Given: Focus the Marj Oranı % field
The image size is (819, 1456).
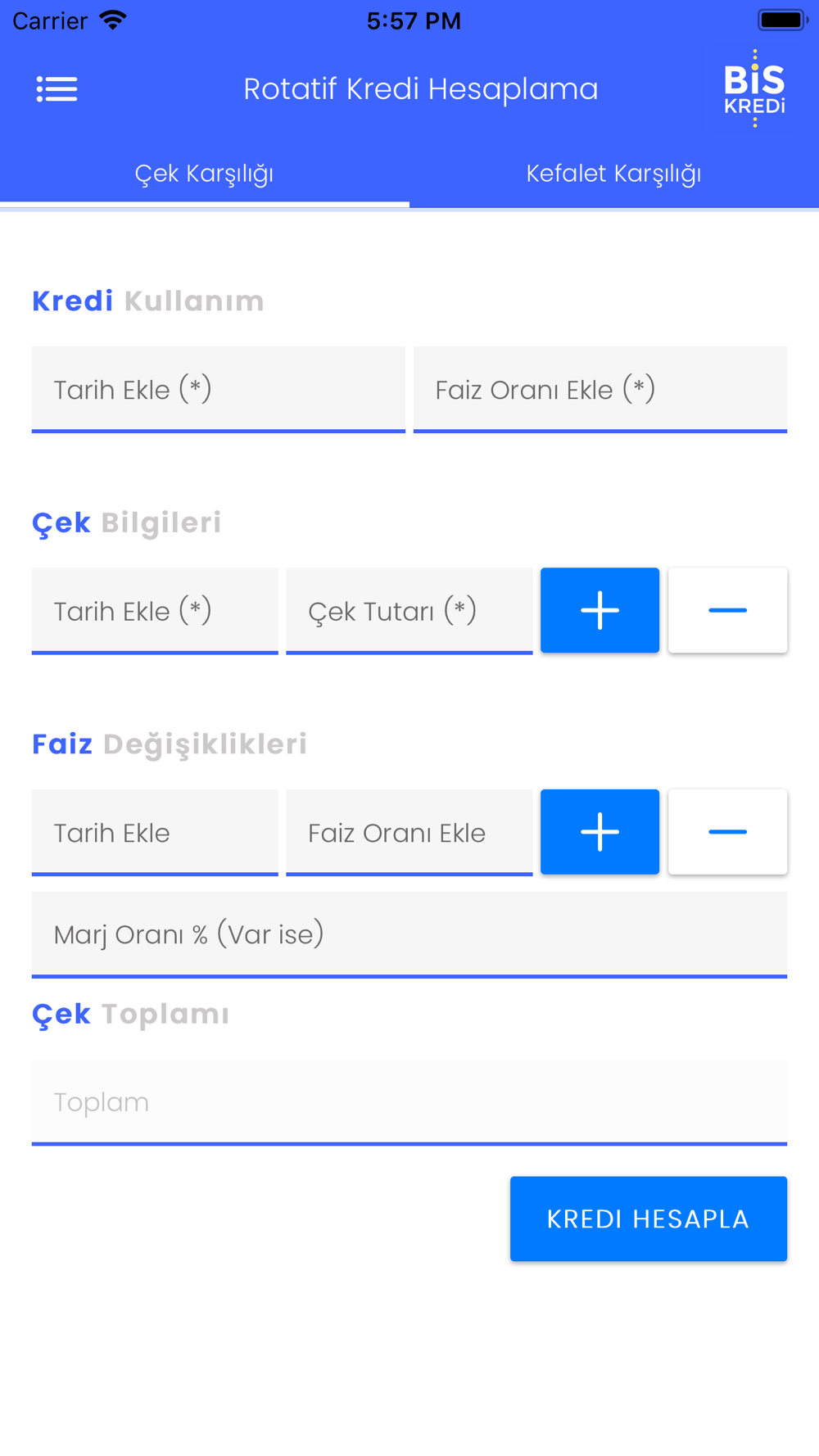Looking at the screenshot, I should point(409,934).
